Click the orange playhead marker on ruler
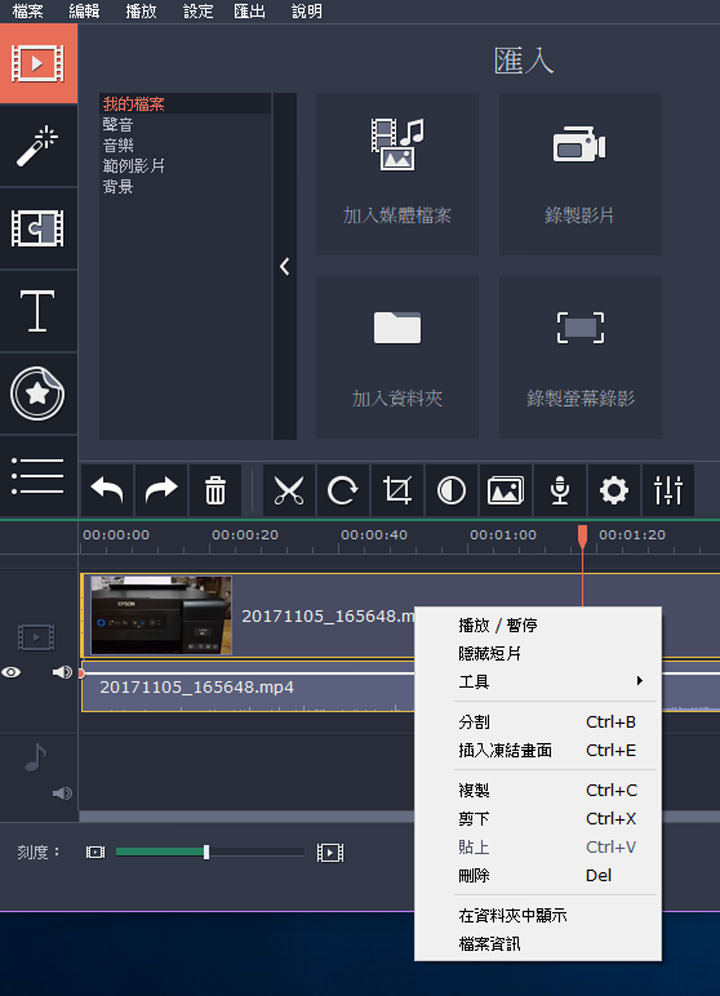Image resolution: width=720 pixels, height=996 pixels. tap(582, 536)
